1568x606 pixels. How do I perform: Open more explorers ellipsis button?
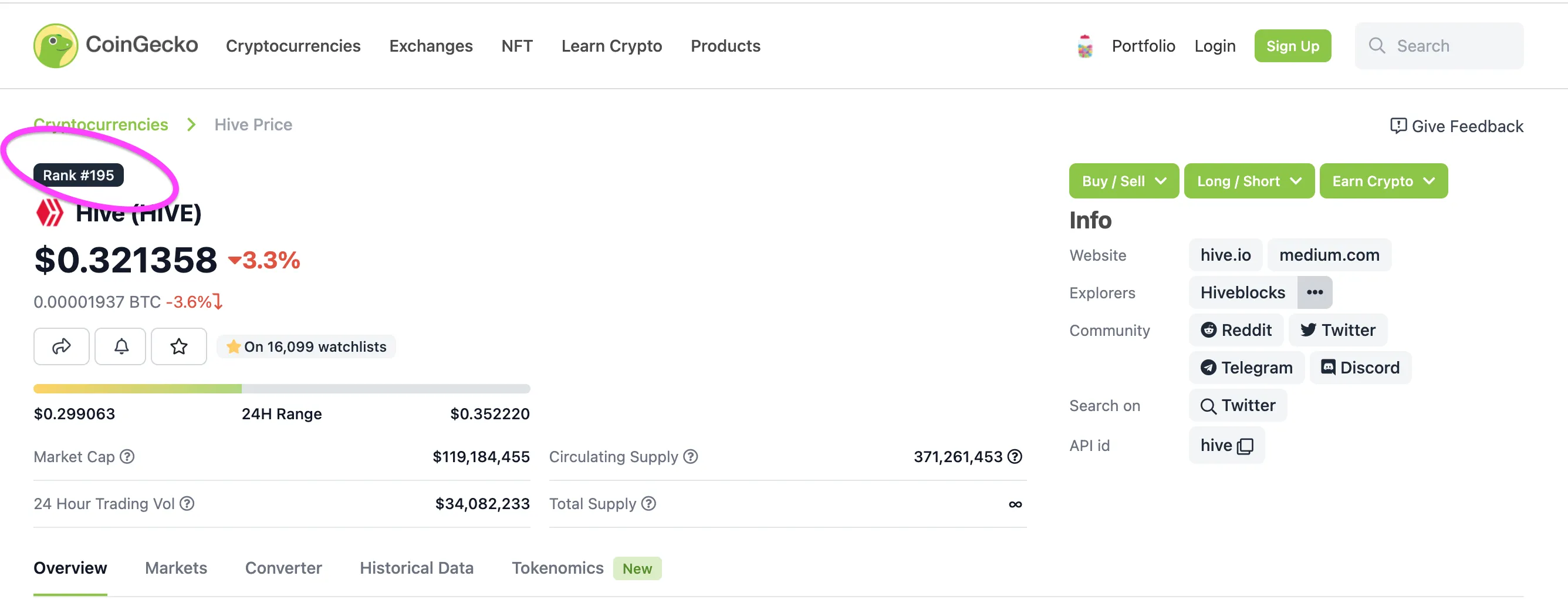pos(1314,292)
